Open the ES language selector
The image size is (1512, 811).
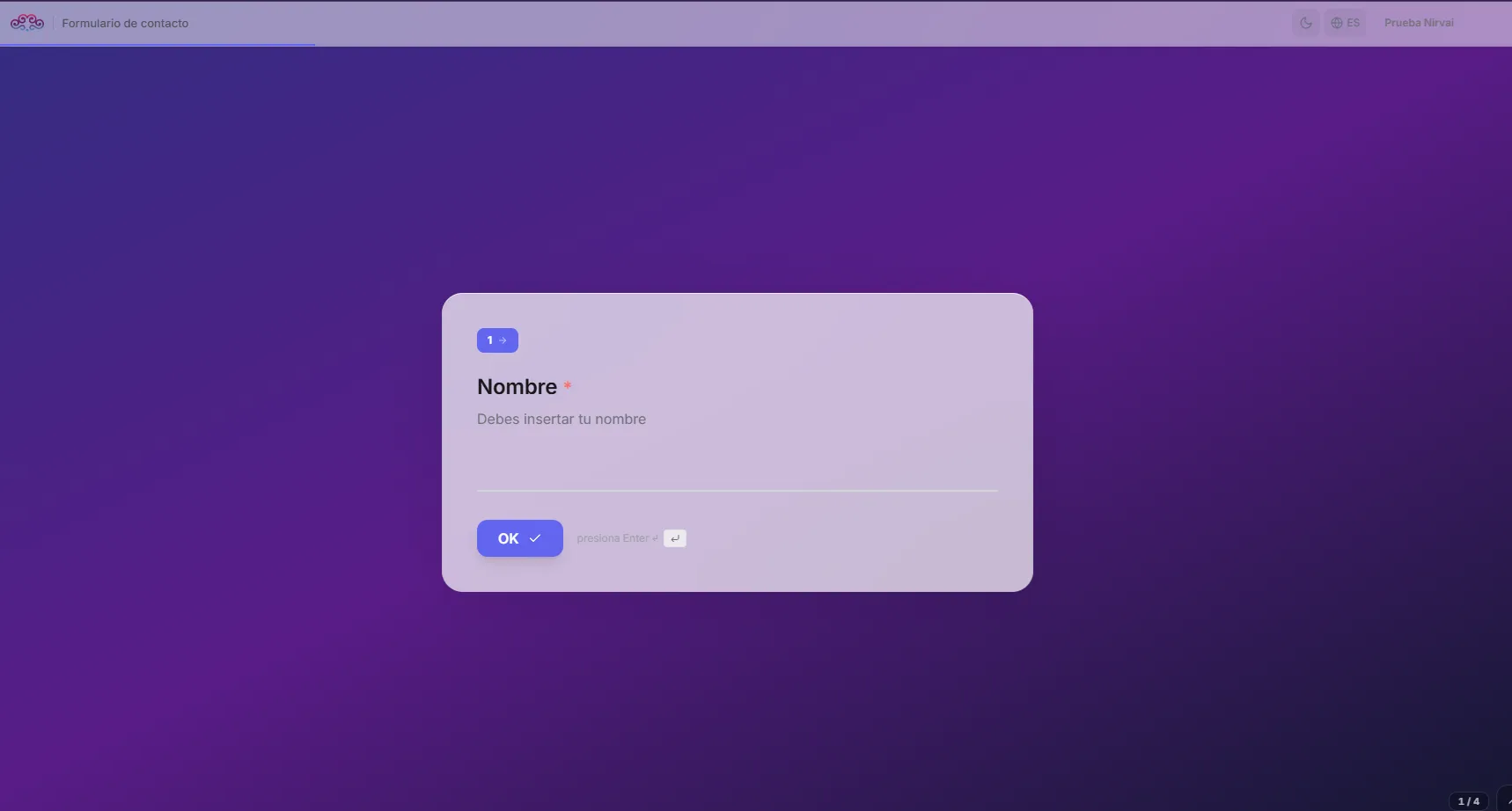pyautogui.click(x=1346, y=23)
